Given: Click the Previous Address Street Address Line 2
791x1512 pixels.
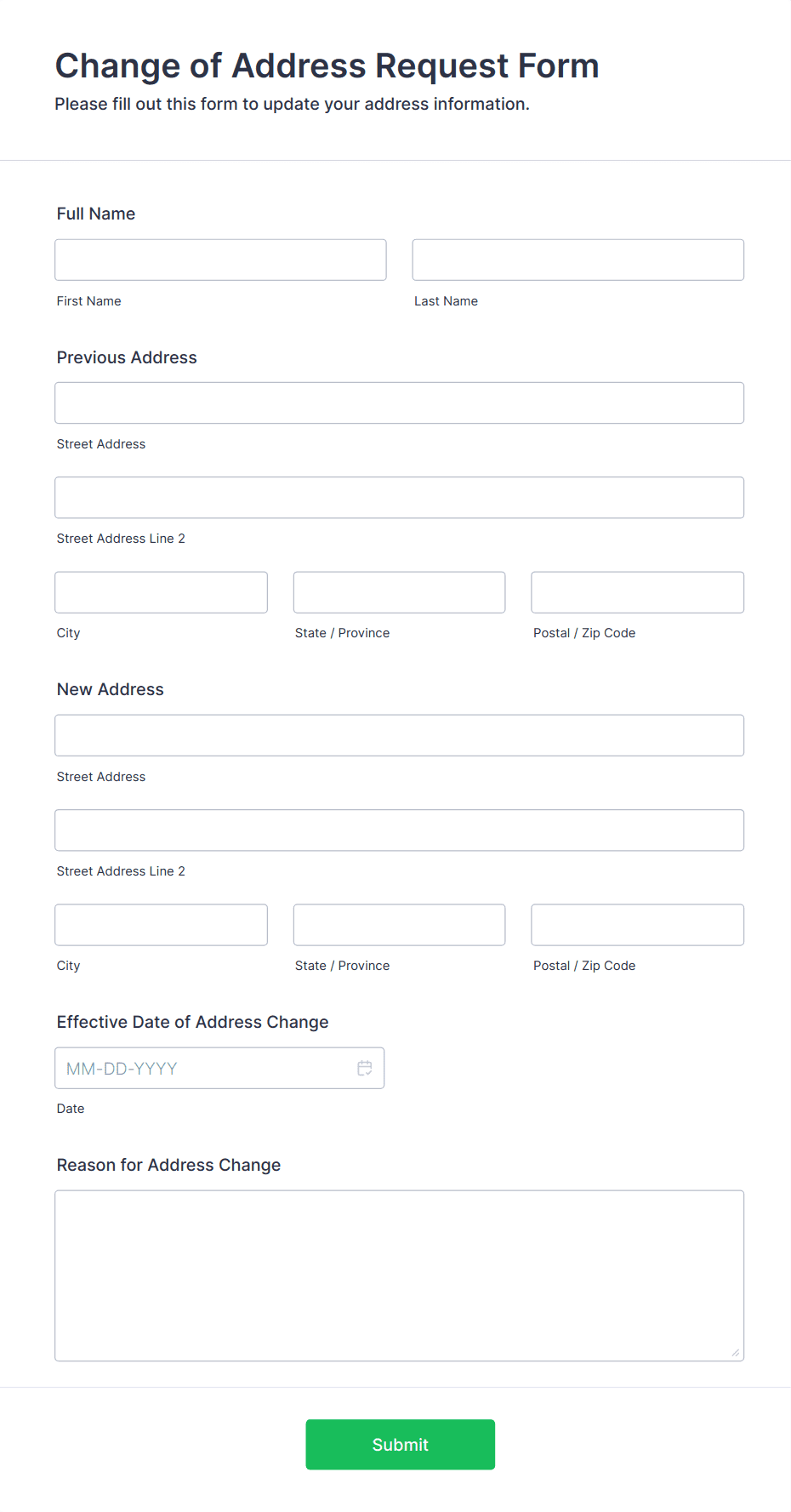Looking at the screenshot, I should coord(399,497).
